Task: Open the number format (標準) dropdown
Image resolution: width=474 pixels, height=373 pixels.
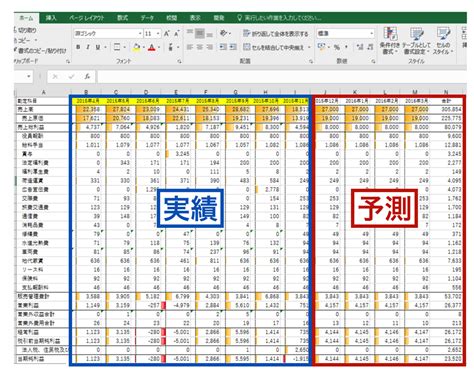Action: coord(371,33)
